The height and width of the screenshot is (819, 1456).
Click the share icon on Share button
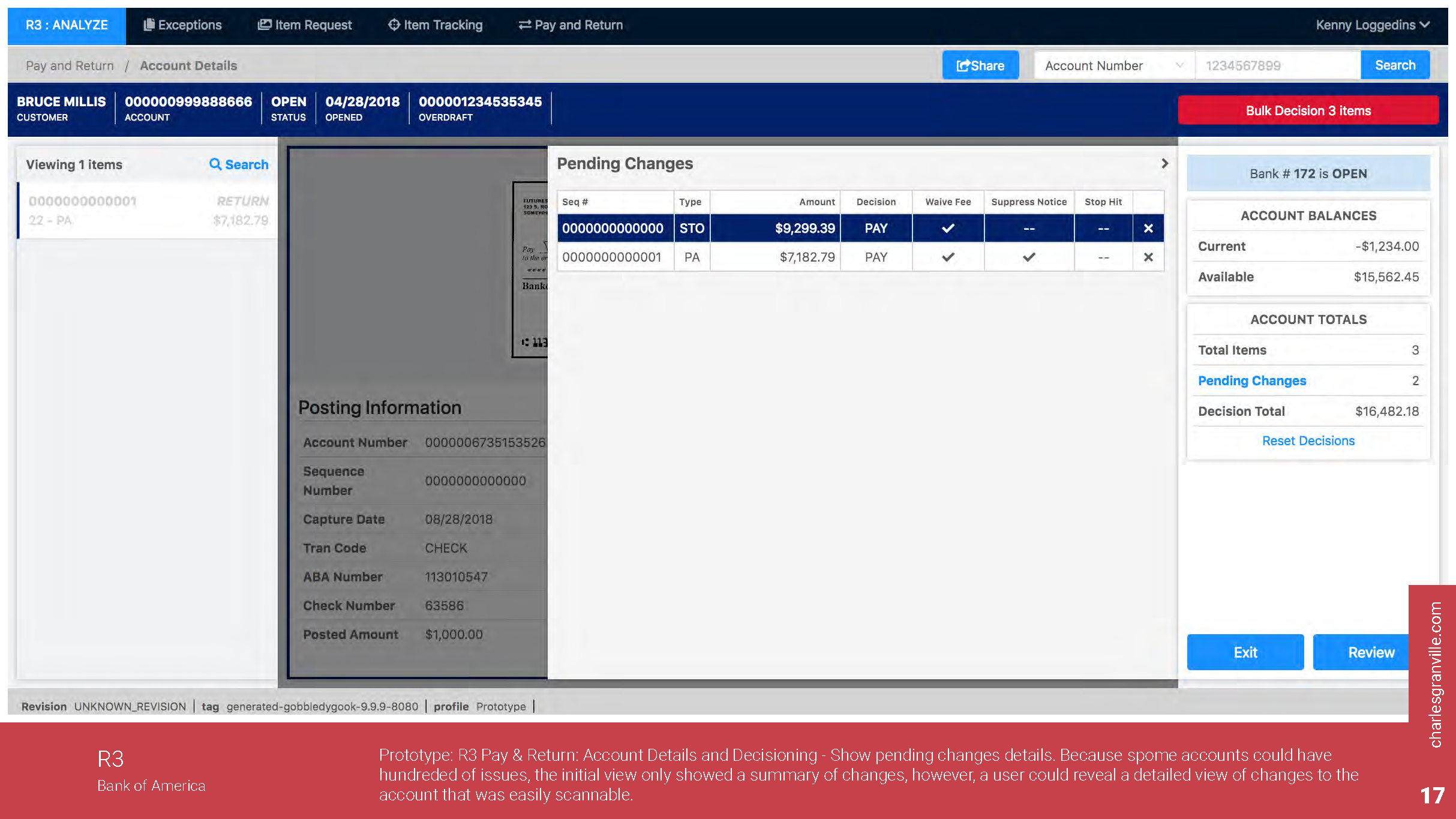(x=962, y=65)
